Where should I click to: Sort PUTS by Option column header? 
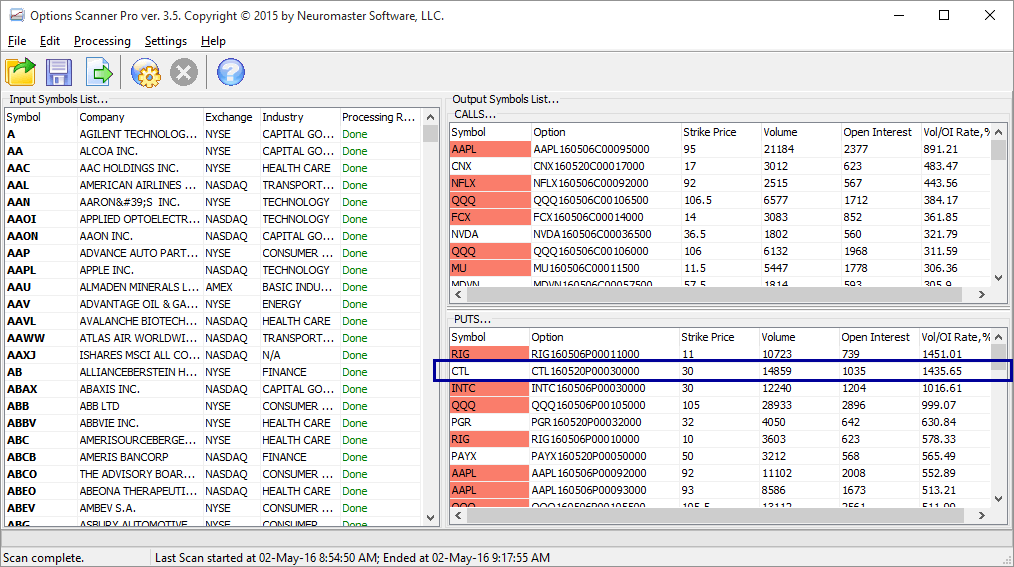coord(604,337)
